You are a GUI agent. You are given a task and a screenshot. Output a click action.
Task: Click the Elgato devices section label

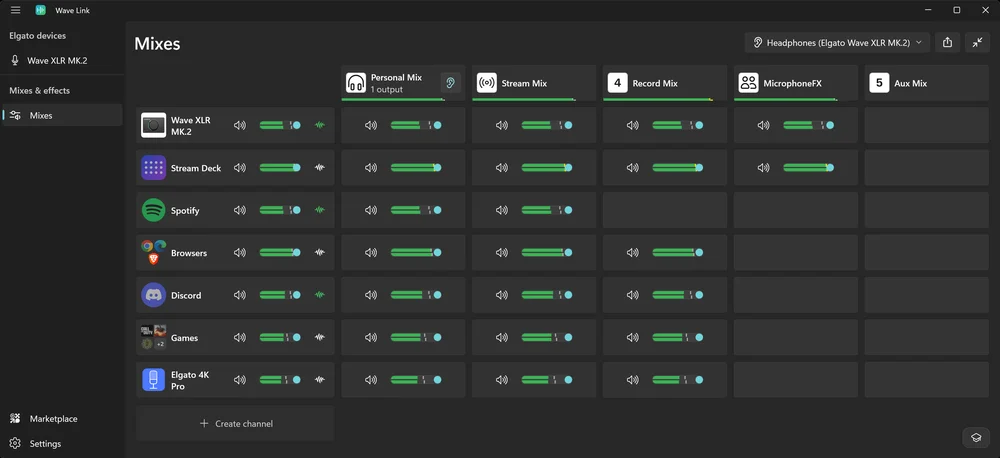[x=37, y=36]
